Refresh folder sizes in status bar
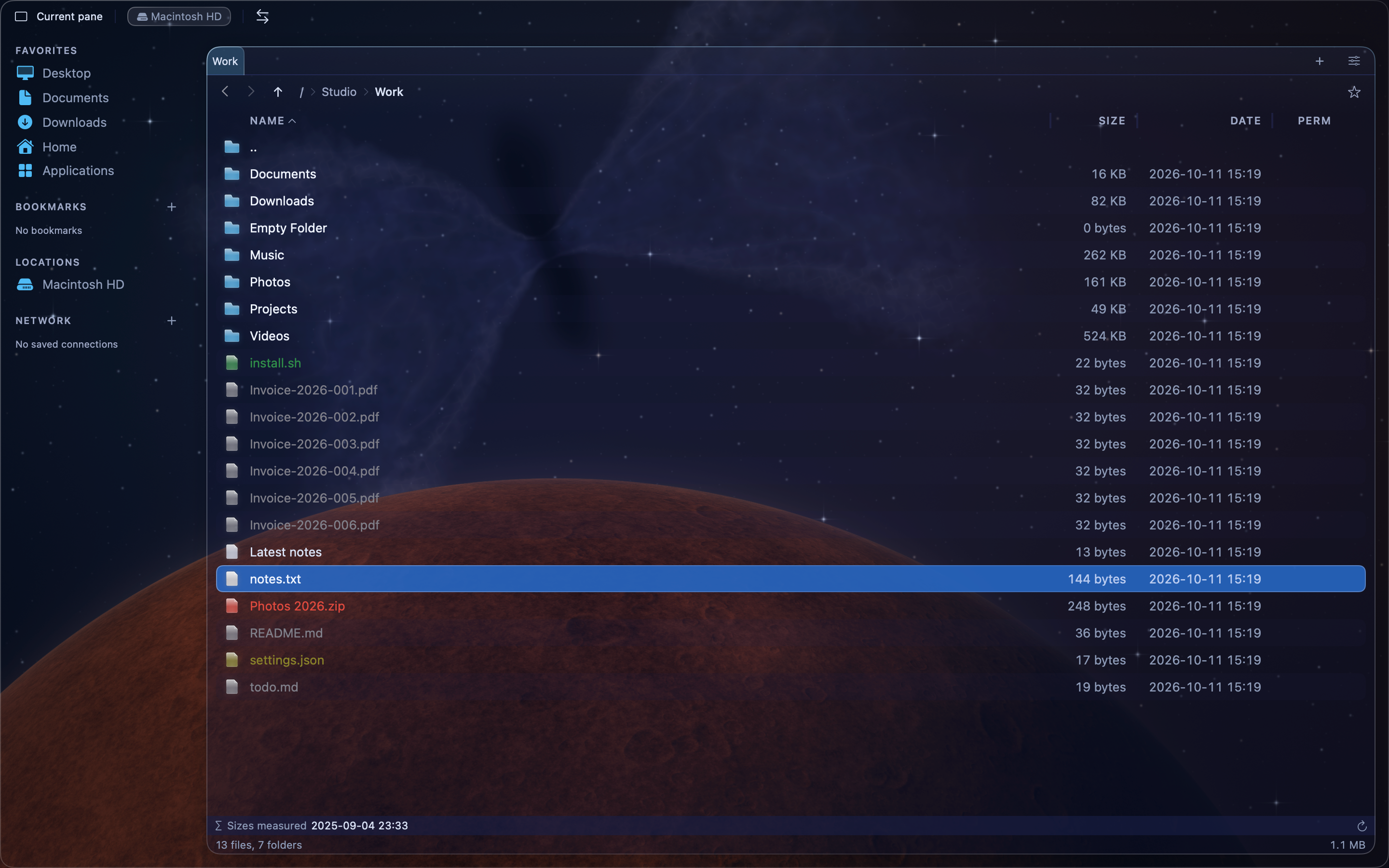This screenshot has height=868, width=1389. click(x=1362, y=826)
